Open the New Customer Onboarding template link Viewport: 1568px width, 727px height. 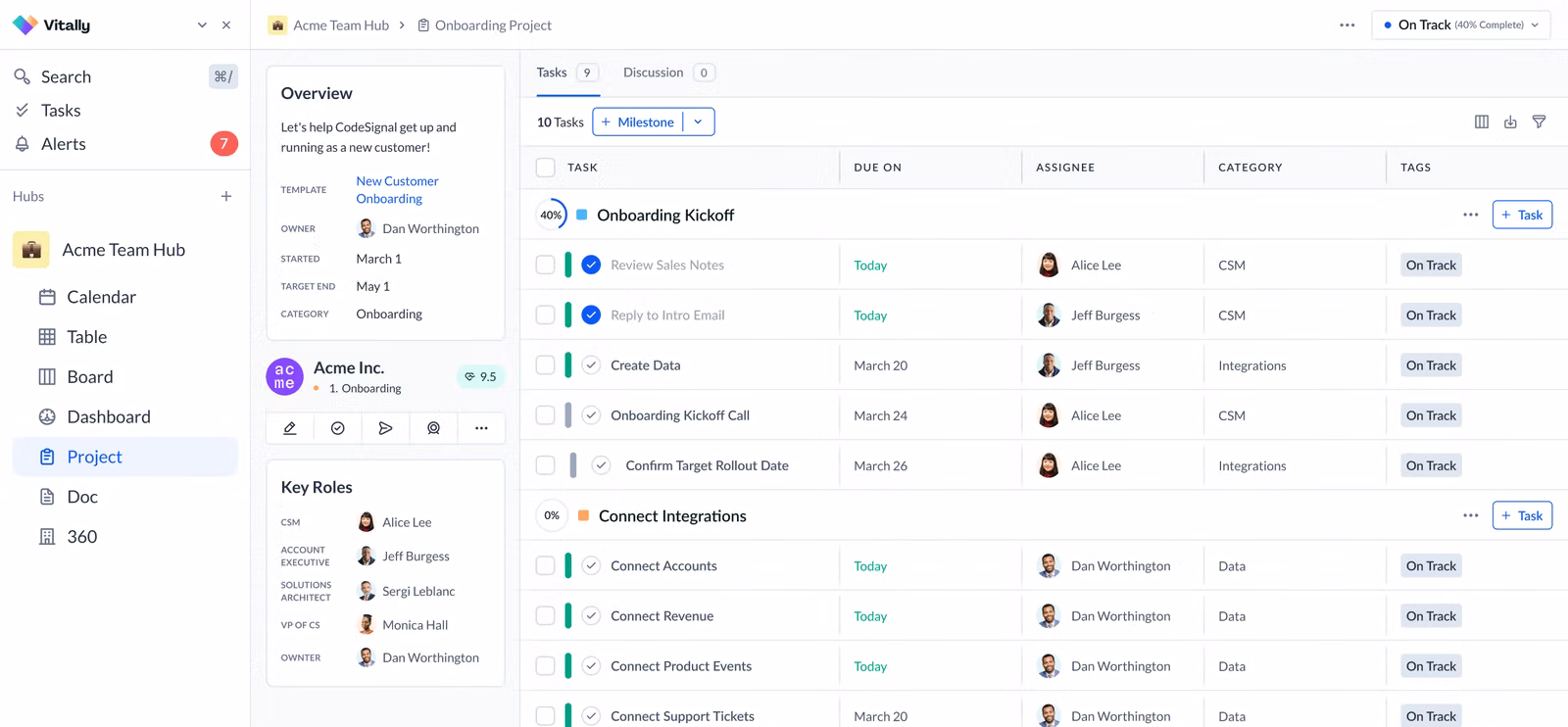397,190
